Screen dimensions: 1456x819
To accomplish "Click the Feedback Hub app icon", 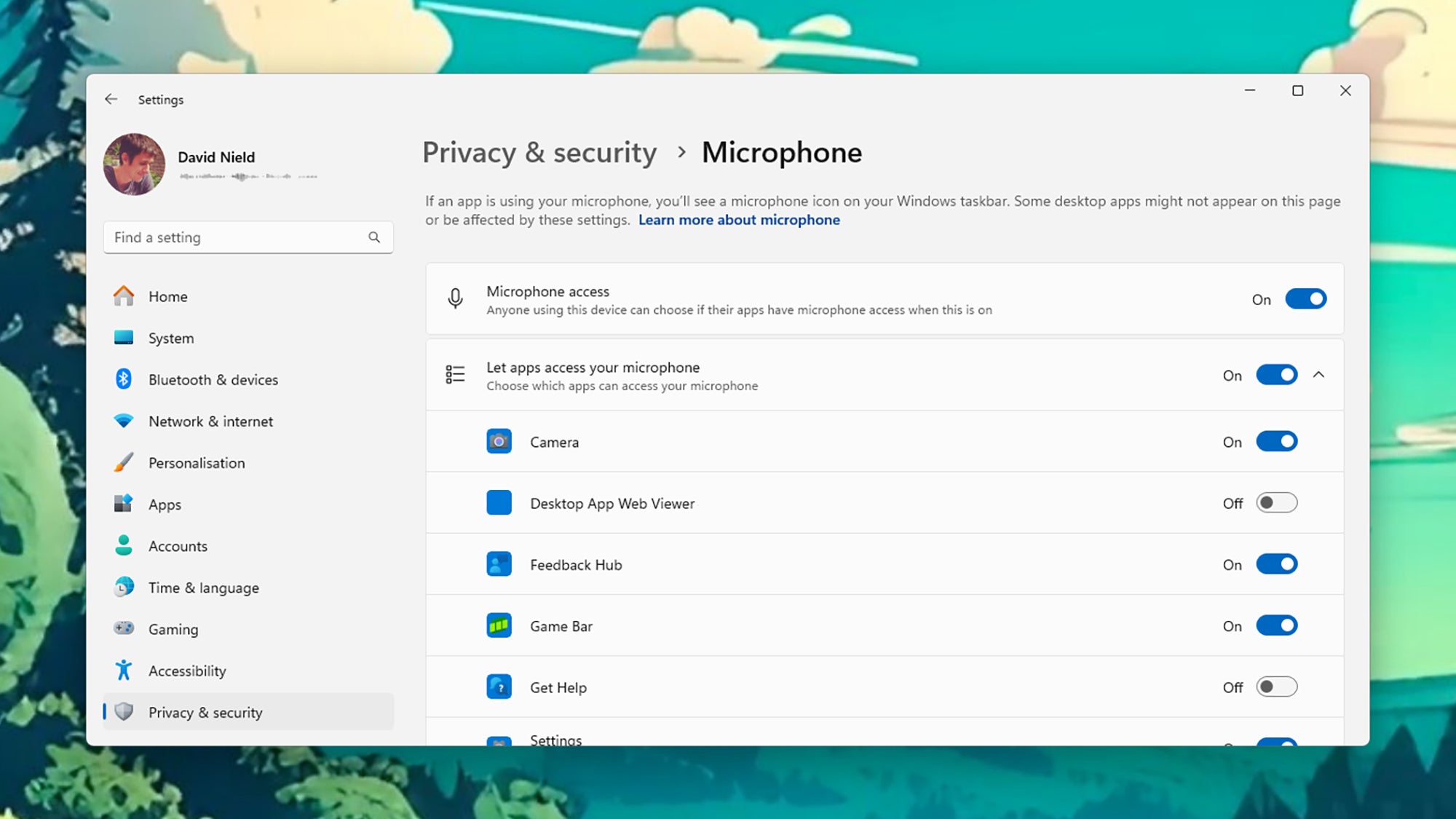I will point(499,563).
